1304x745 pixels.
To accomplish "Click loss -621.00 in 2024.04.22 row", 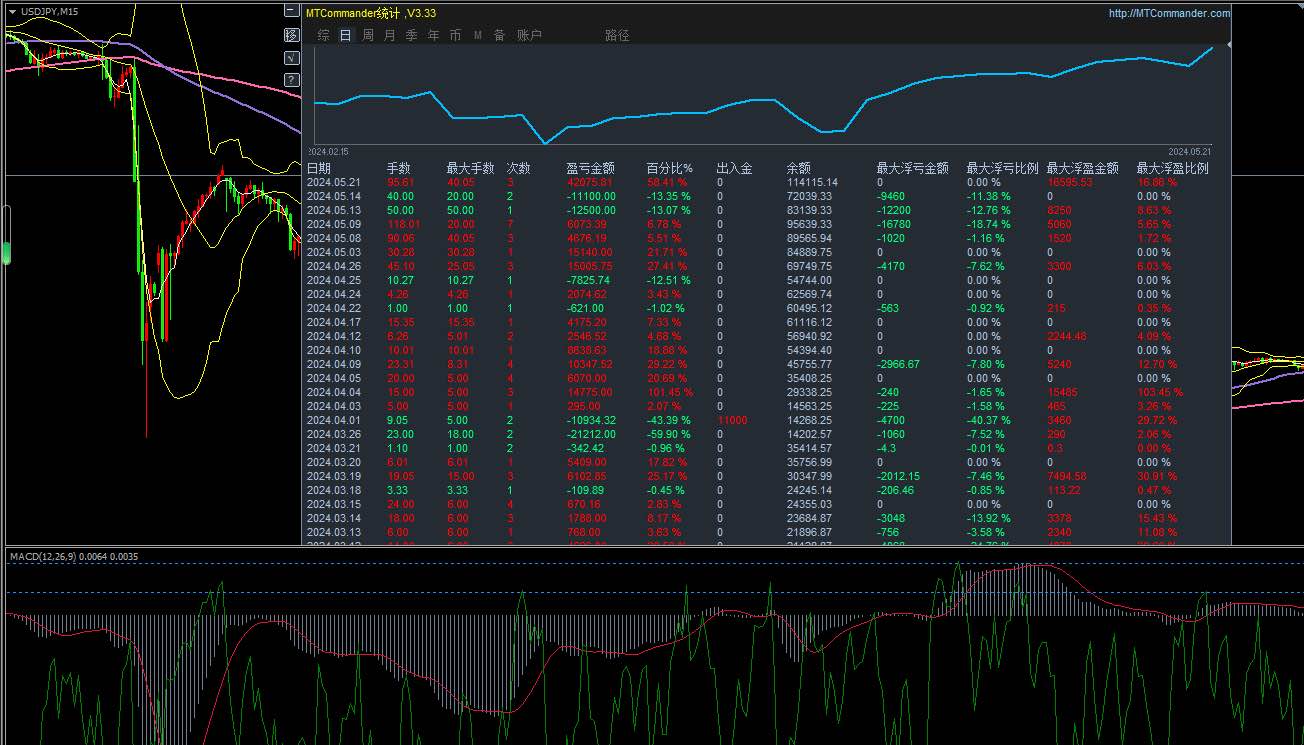I will coord(584,308).
